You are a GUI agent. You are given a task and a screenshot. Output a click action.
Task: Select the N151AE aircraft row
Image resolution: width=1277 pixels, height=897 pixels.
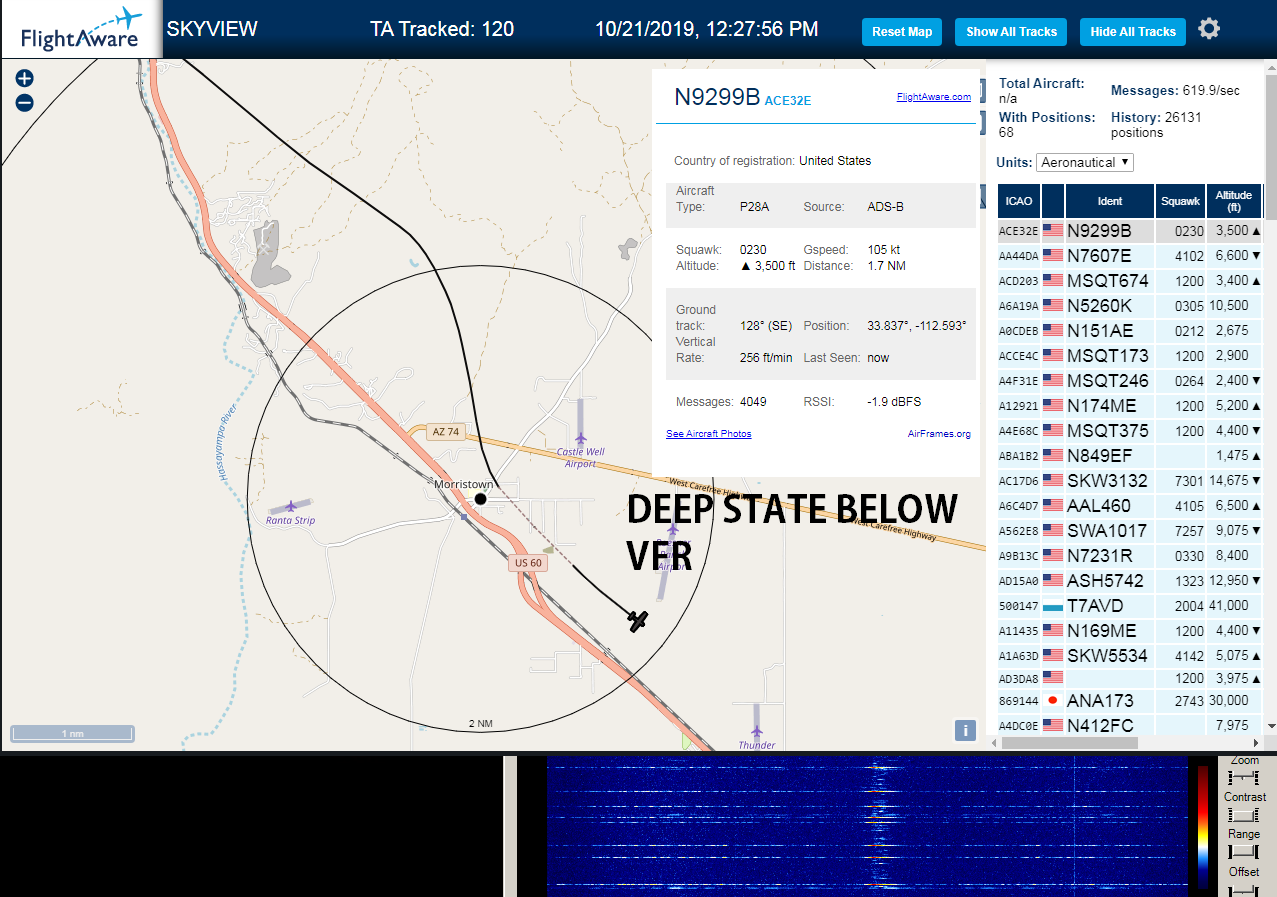click(x=1130, y=331)
